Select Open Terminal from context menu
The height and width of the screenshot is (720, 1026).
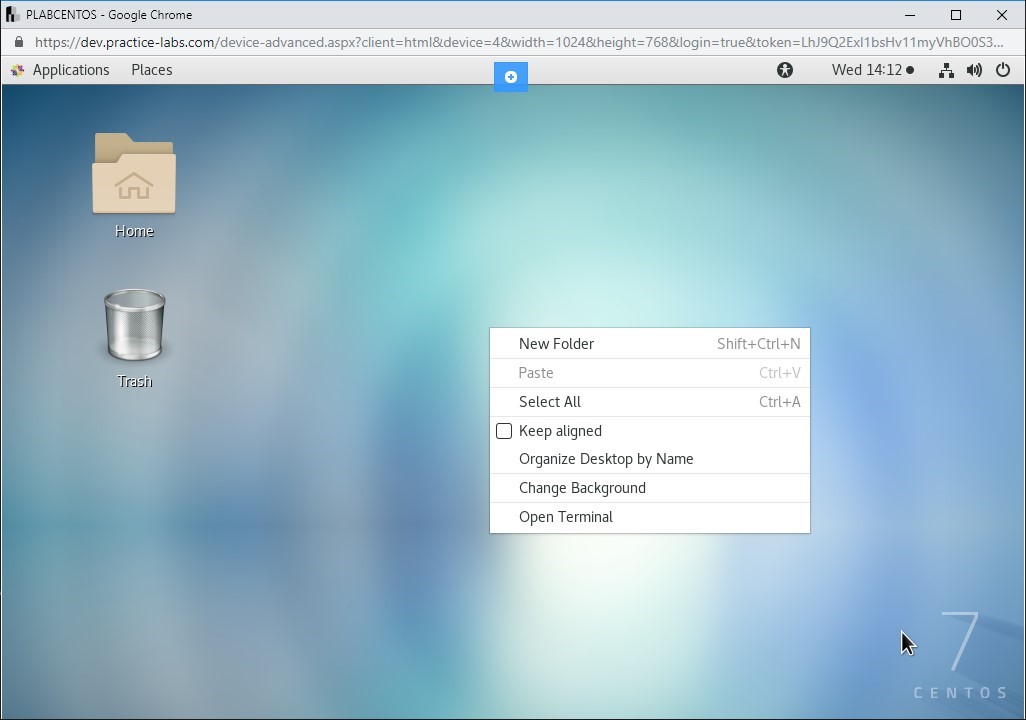click(x=565, y=517)
